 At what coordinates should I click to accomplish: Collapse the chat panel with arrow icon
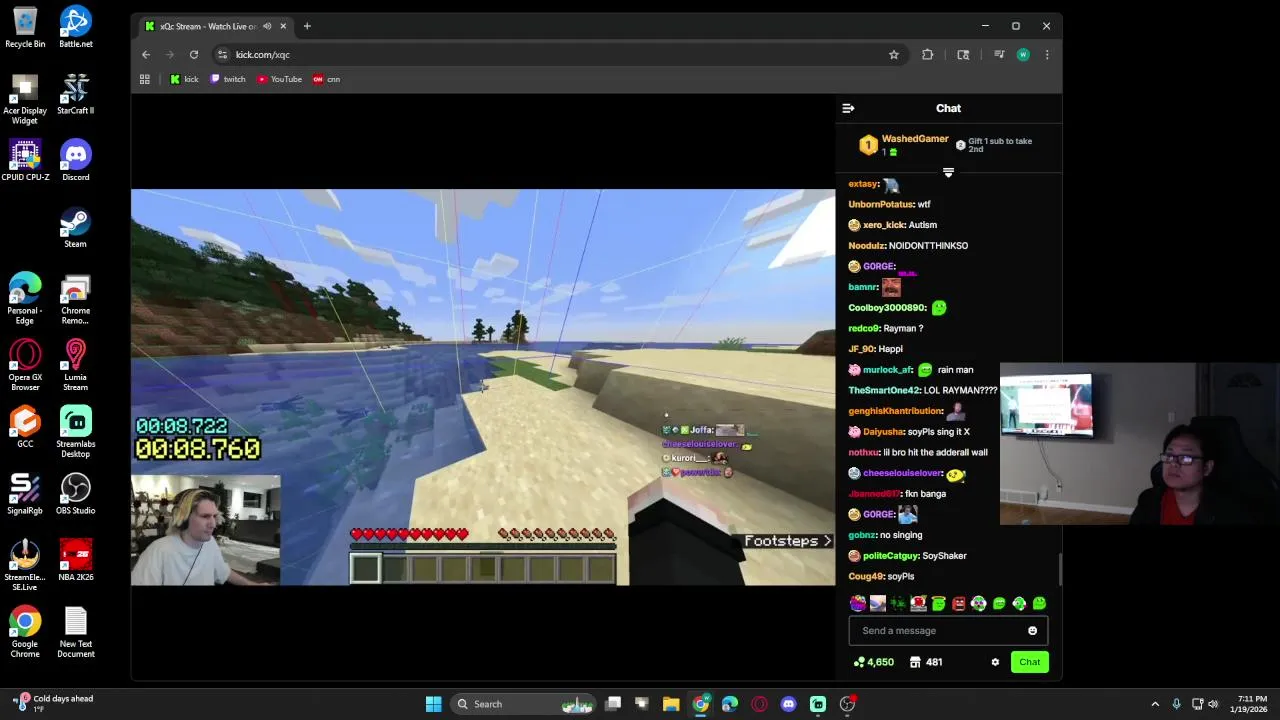coord(848,108)
